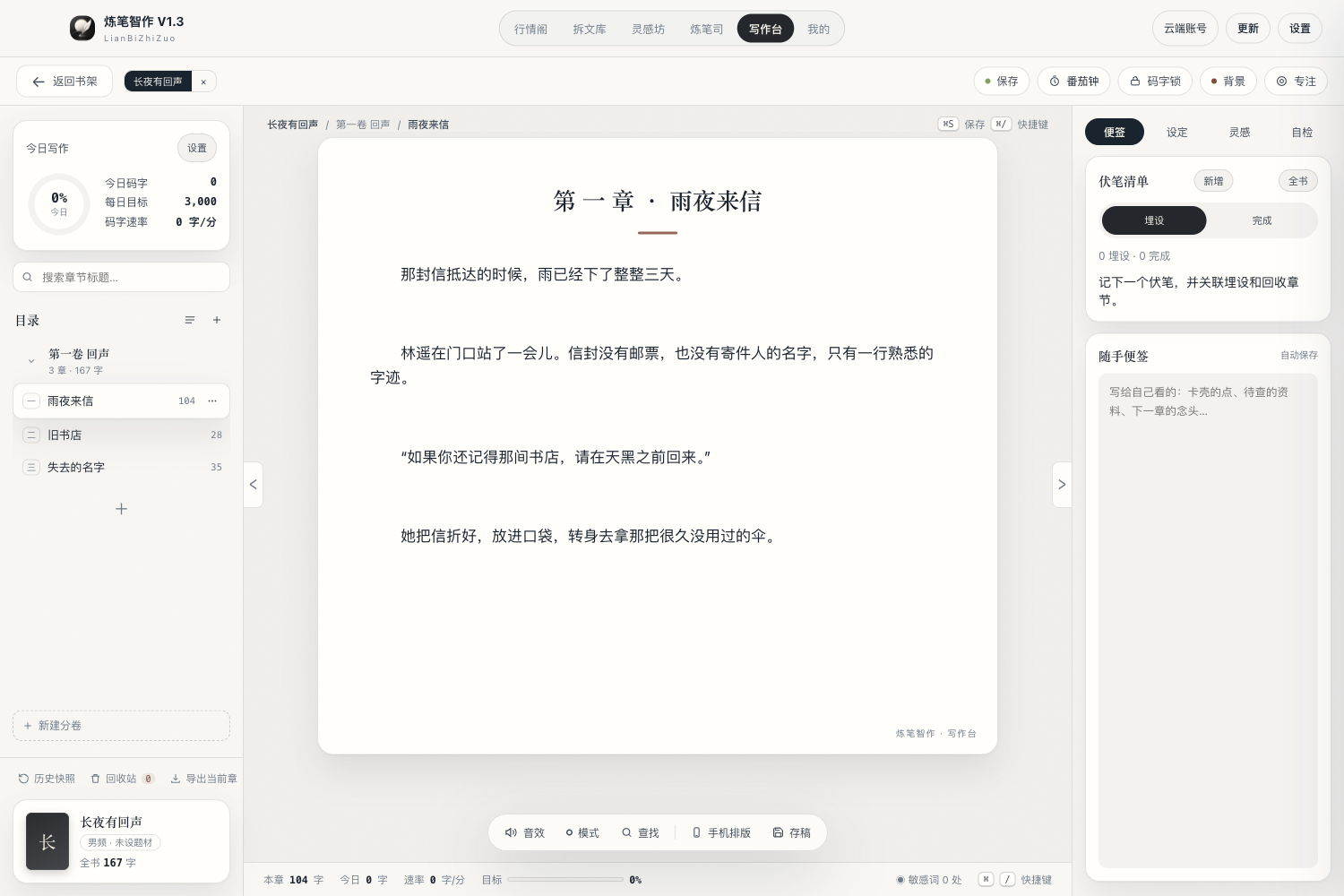
Task: Enable 专注 focus mode
Action: pyautogui.click(x=1296, y=82)
